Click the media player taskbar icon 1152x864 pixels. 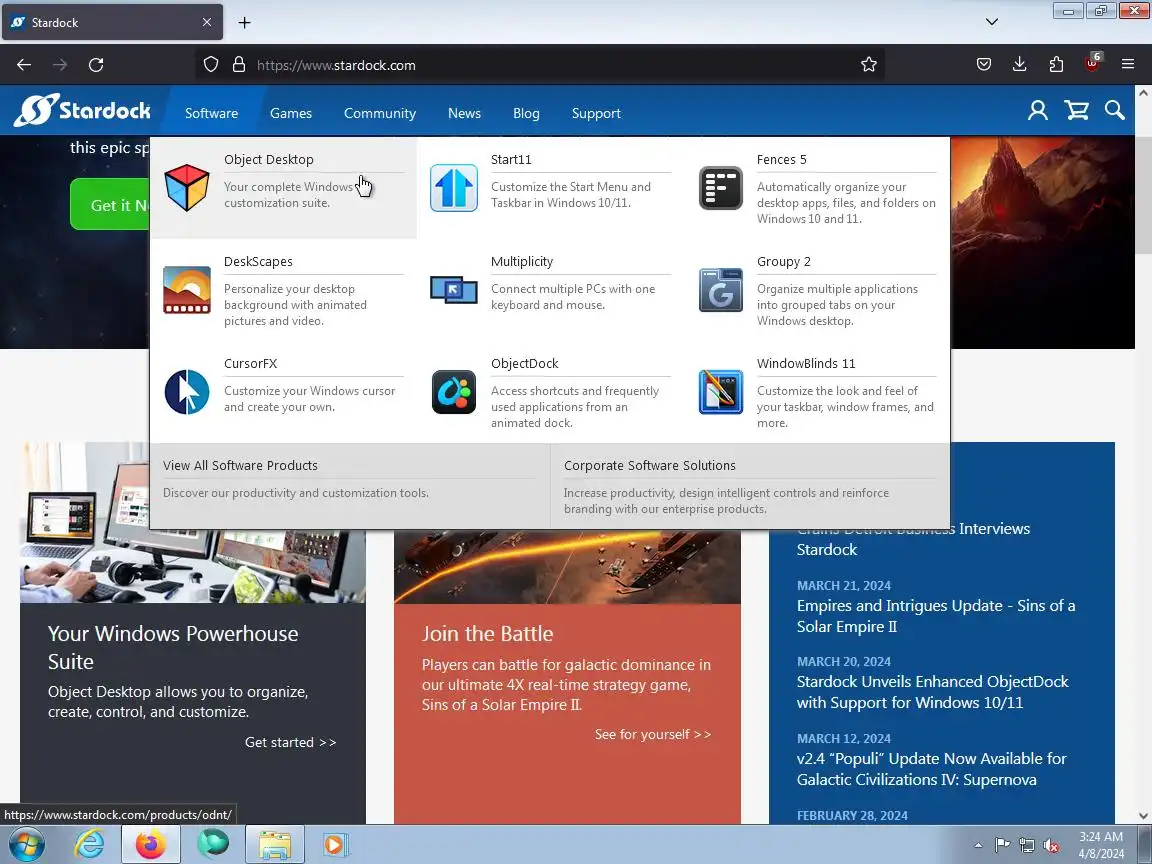click(334, 845)
